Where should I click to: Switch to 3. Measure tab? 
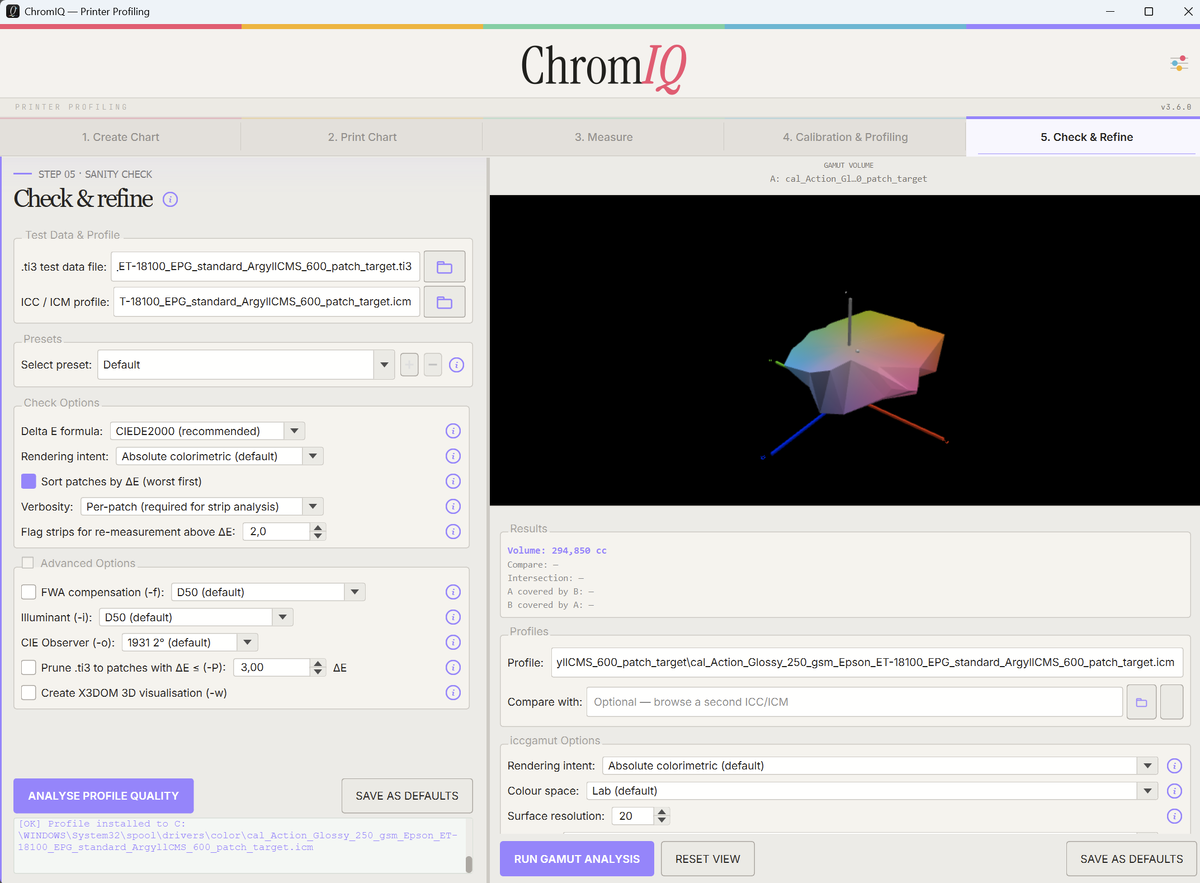coord(603,137)
